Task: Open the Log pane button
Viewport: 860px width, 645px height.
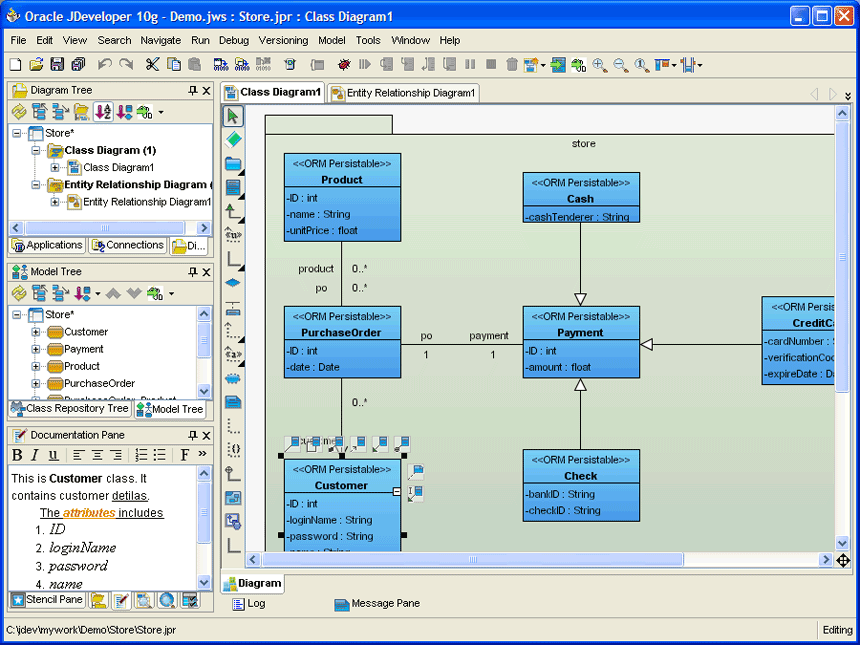Action: [249, 603]
